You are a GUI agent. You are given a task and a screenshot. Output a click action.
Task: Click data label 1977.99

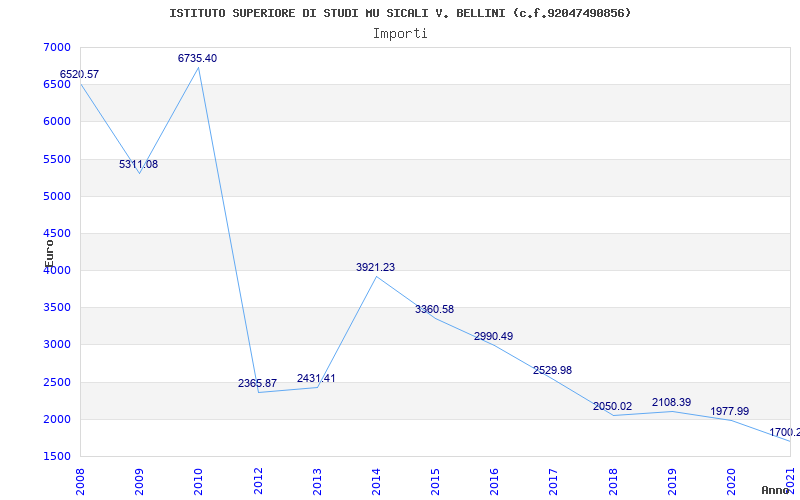(730, 412)
